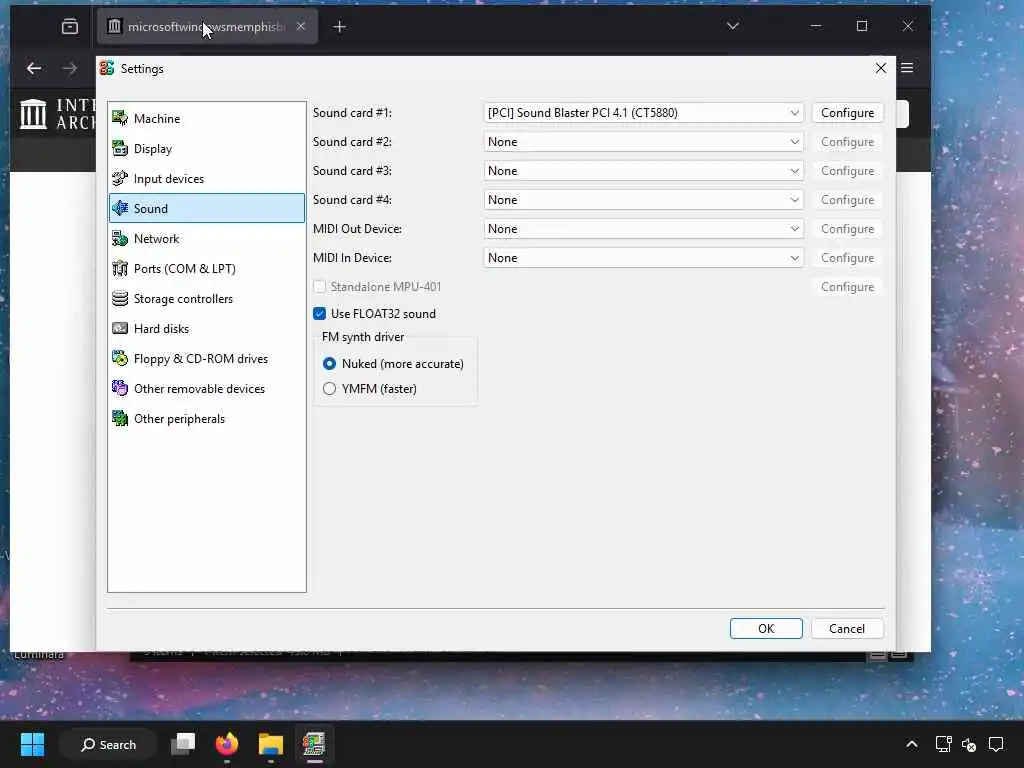This screenshot has height=768, width=1024.
Task: Open Other peripherals icon
Action: (120, 419)
